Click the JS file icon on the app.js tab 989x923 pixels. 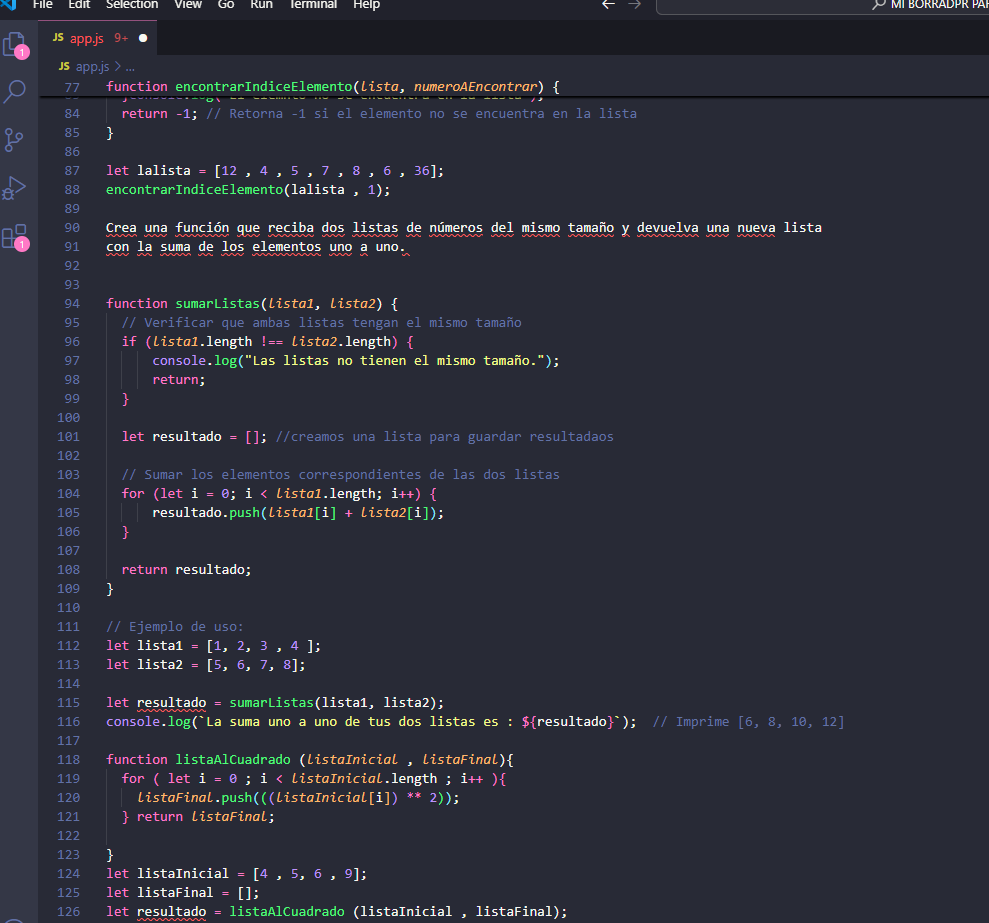pyautogui.click(x=58, y=38)
